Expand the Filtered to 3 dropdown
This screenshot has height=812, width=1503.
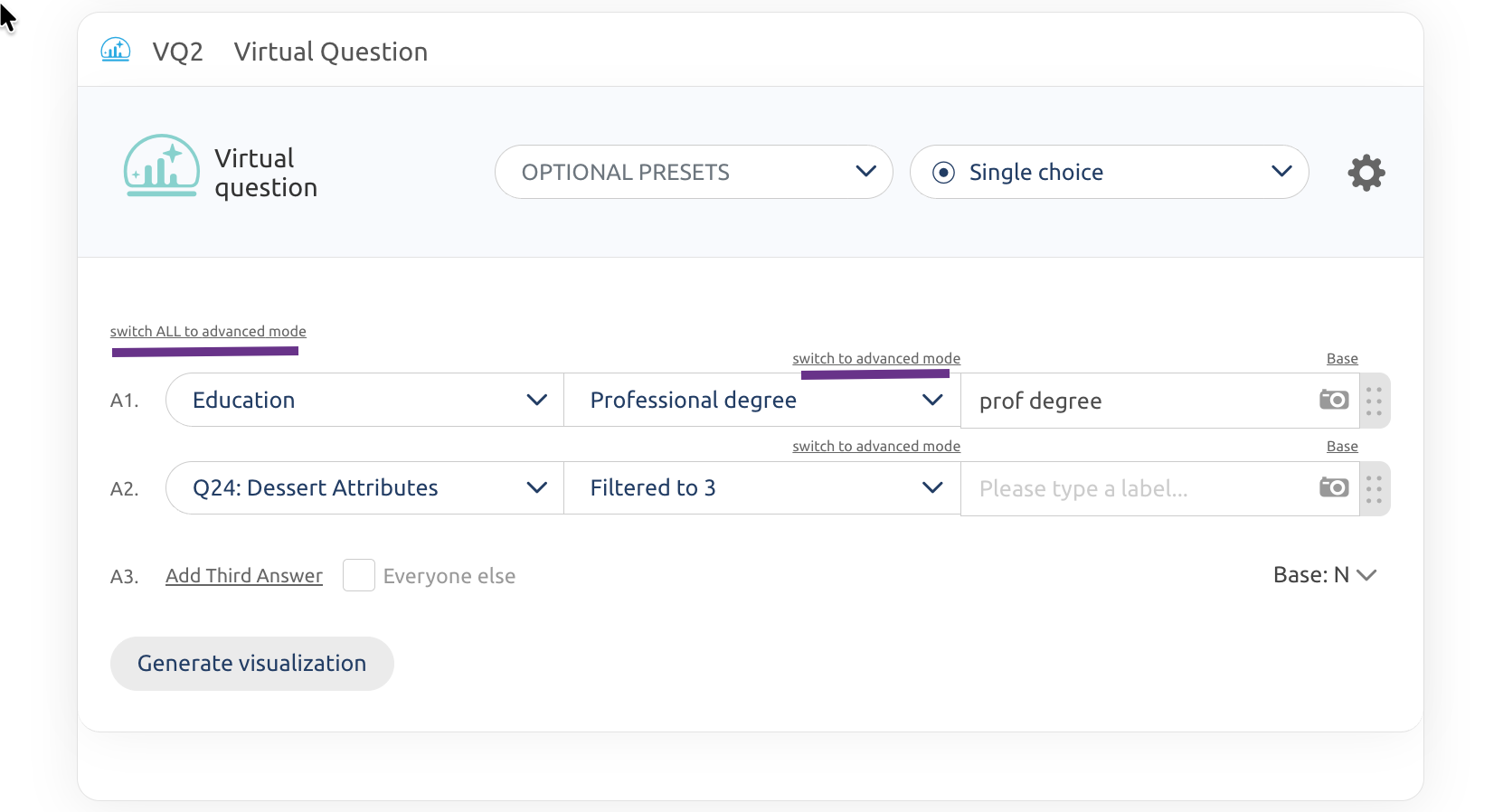coord(761,487)
